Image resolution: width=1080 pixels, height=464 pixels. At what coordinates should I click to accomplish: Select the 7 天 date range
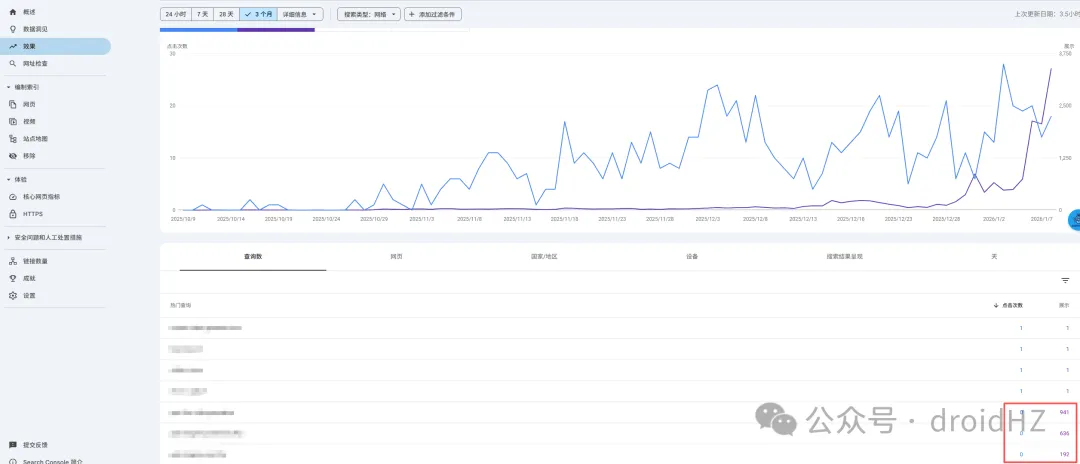203,14
